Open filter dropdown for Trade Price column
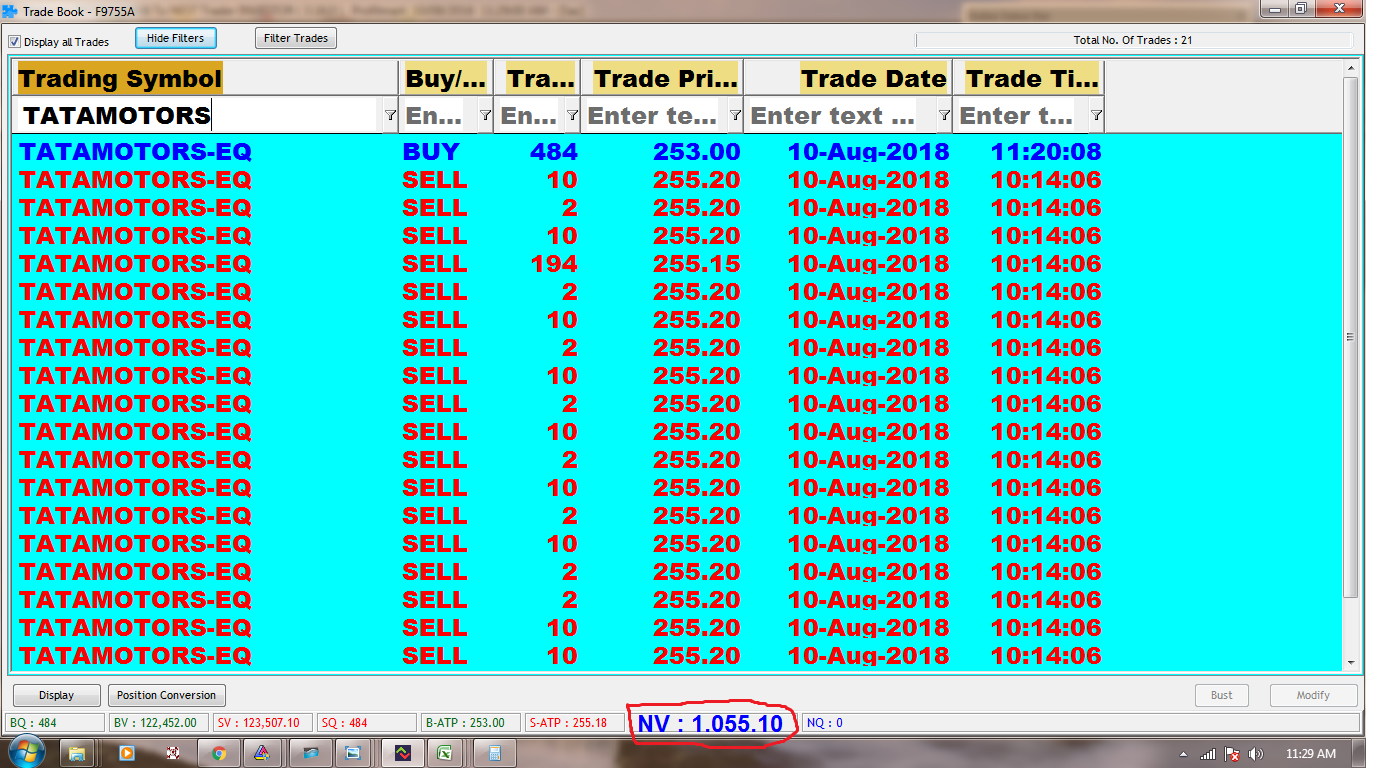 735,116
